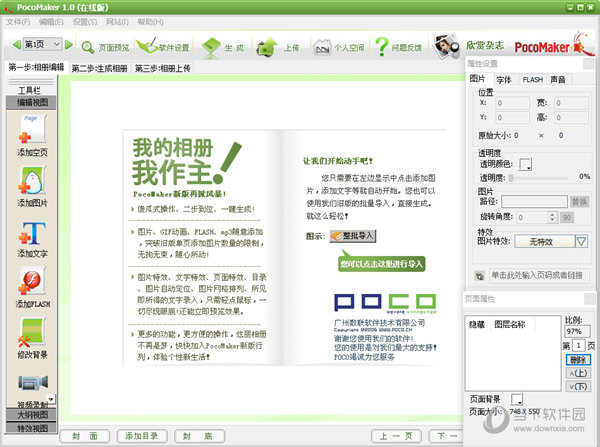
Task: Open the 透明颜色 transparent color swatch
Action: click(525, 164)
